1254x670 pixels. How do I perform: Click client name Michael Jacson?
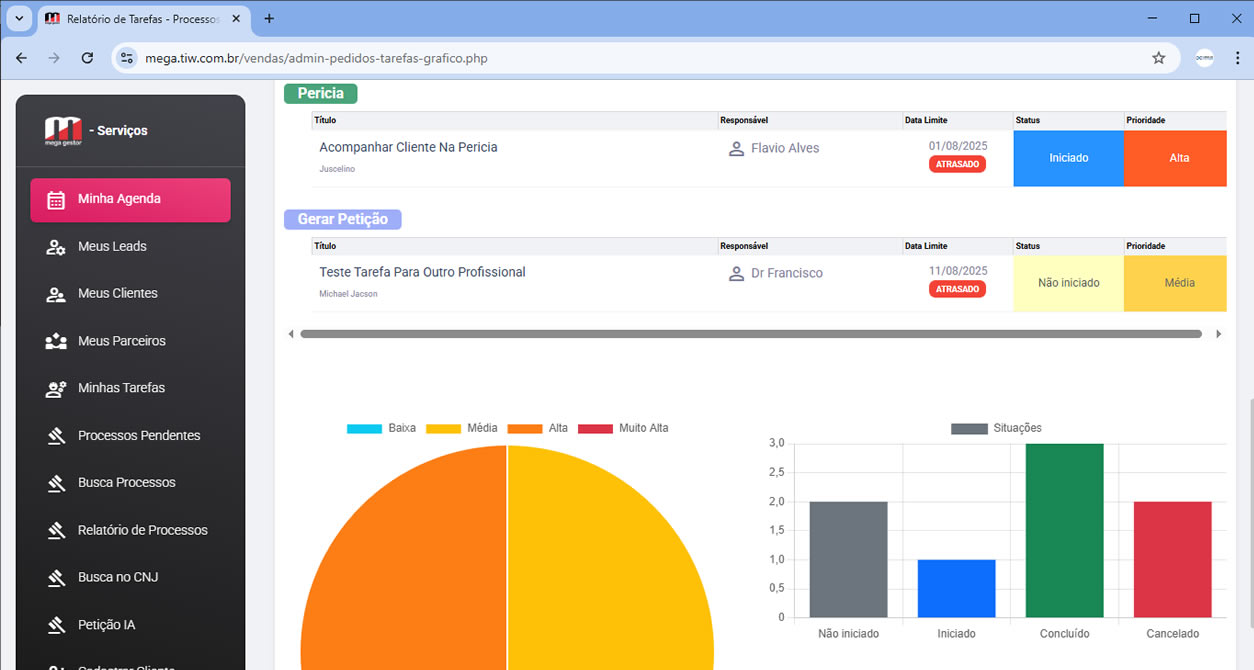348,294
